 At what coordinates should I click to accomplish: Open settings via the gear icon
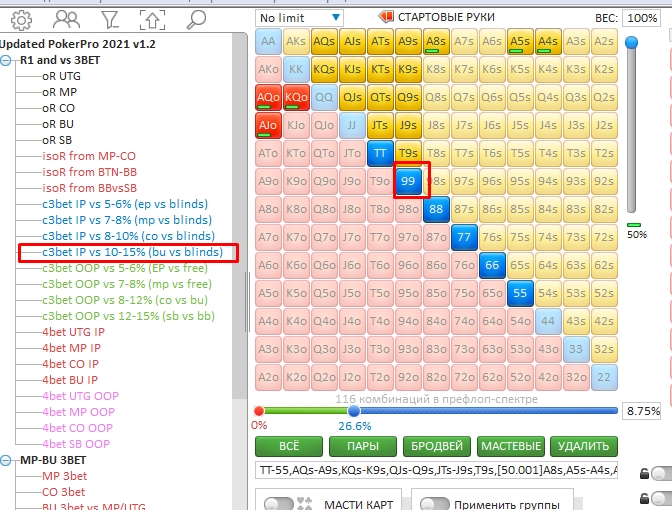tap(21, 20)
